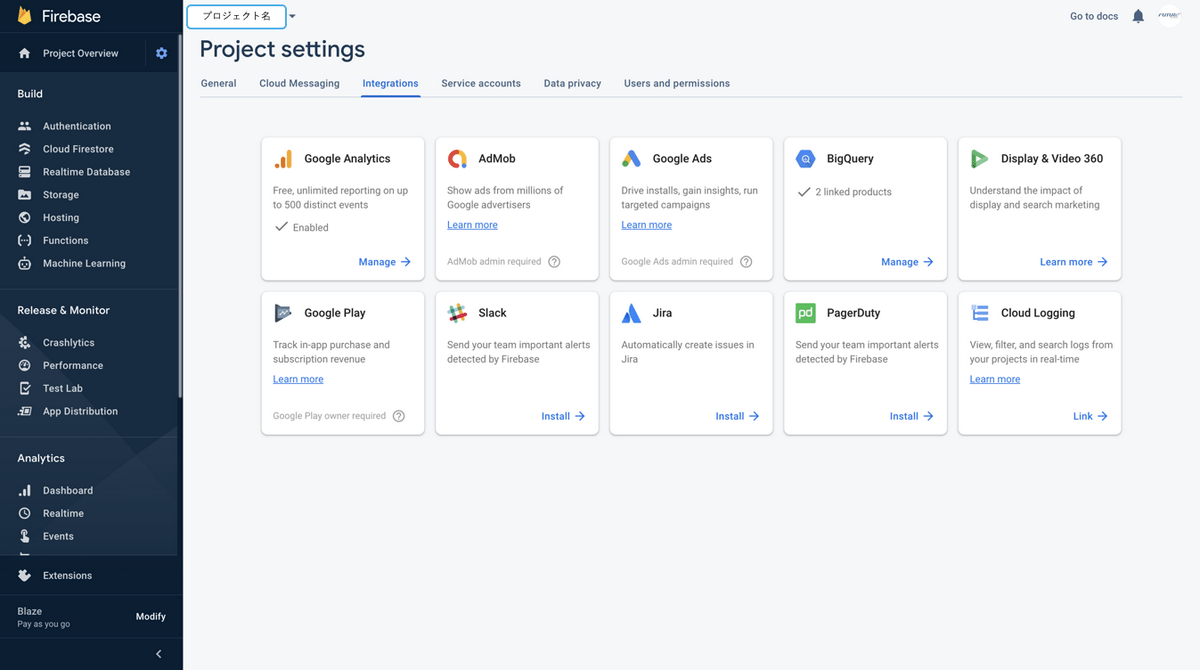Open the user account avatar

(1170, 16)
